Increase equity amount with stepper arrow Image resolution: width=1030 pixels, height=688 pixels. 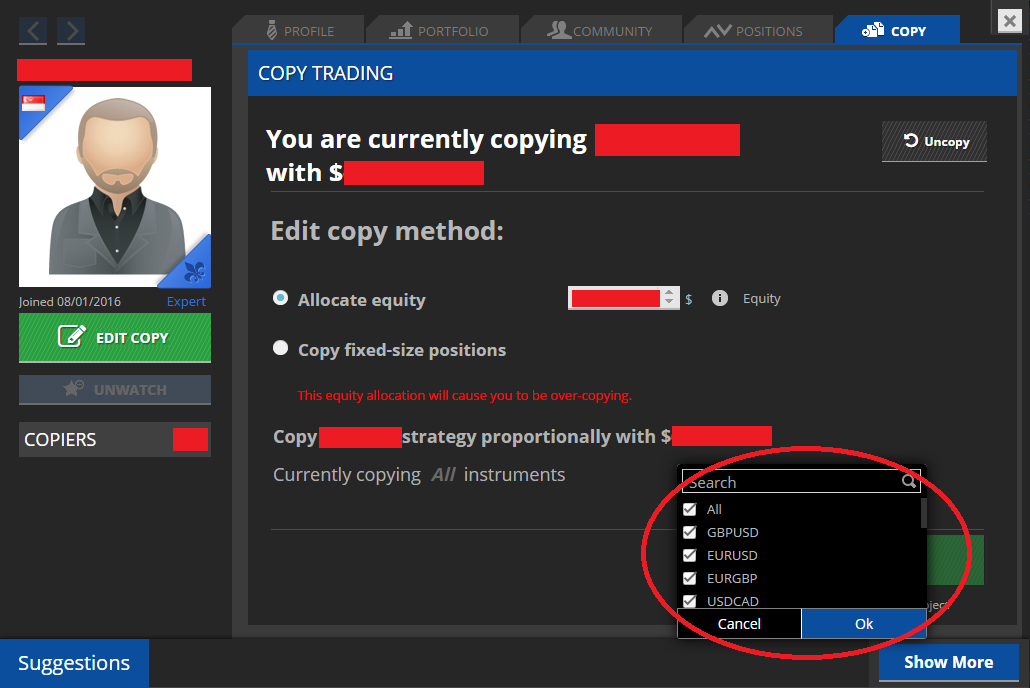click(669, 293)
